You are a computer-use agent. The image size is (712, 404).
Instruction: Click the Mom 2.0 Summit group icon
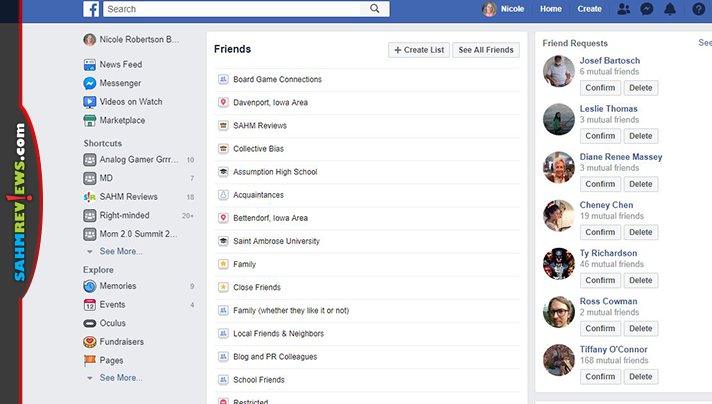point(89,234)
